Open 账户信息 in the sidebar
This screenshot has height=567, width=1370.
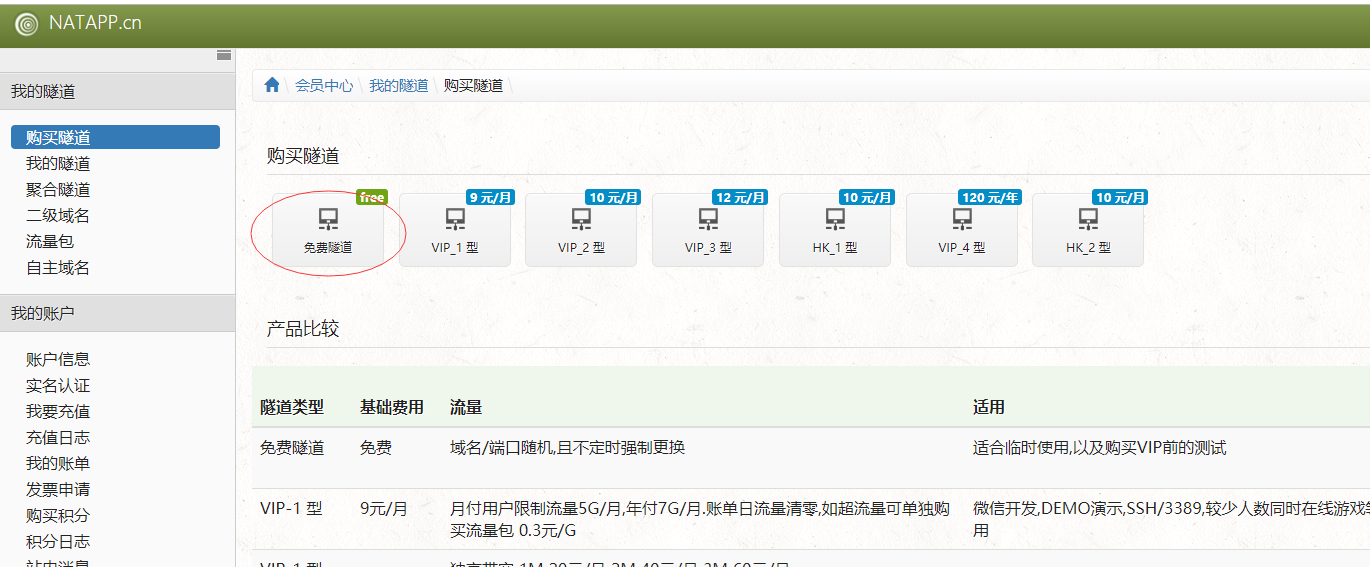click(x=58, y=359)
